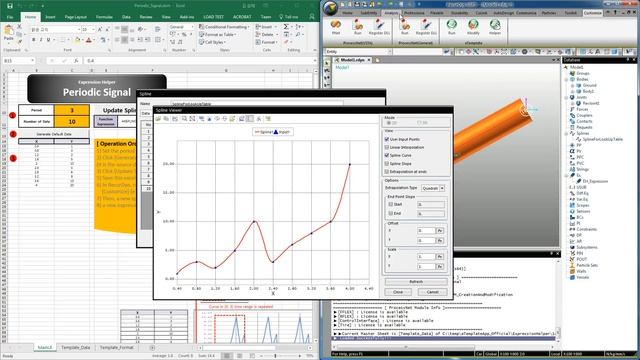Switch to Template_Data sheet tab in Excel
The image size is (640, 360).
click(x=76, y=348)
